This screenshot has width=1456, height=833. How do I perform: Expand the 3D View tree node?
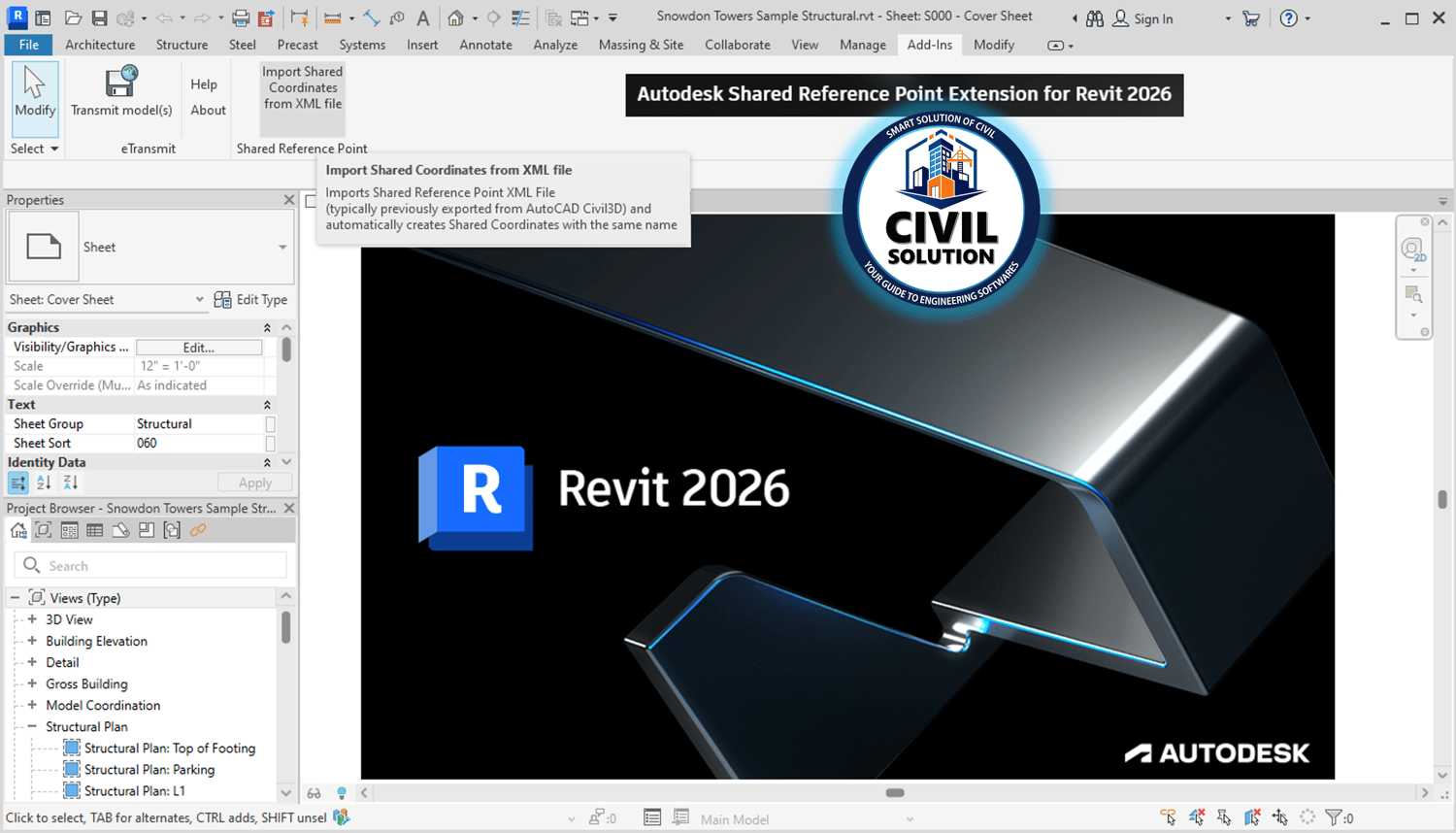tap(32, 619)
